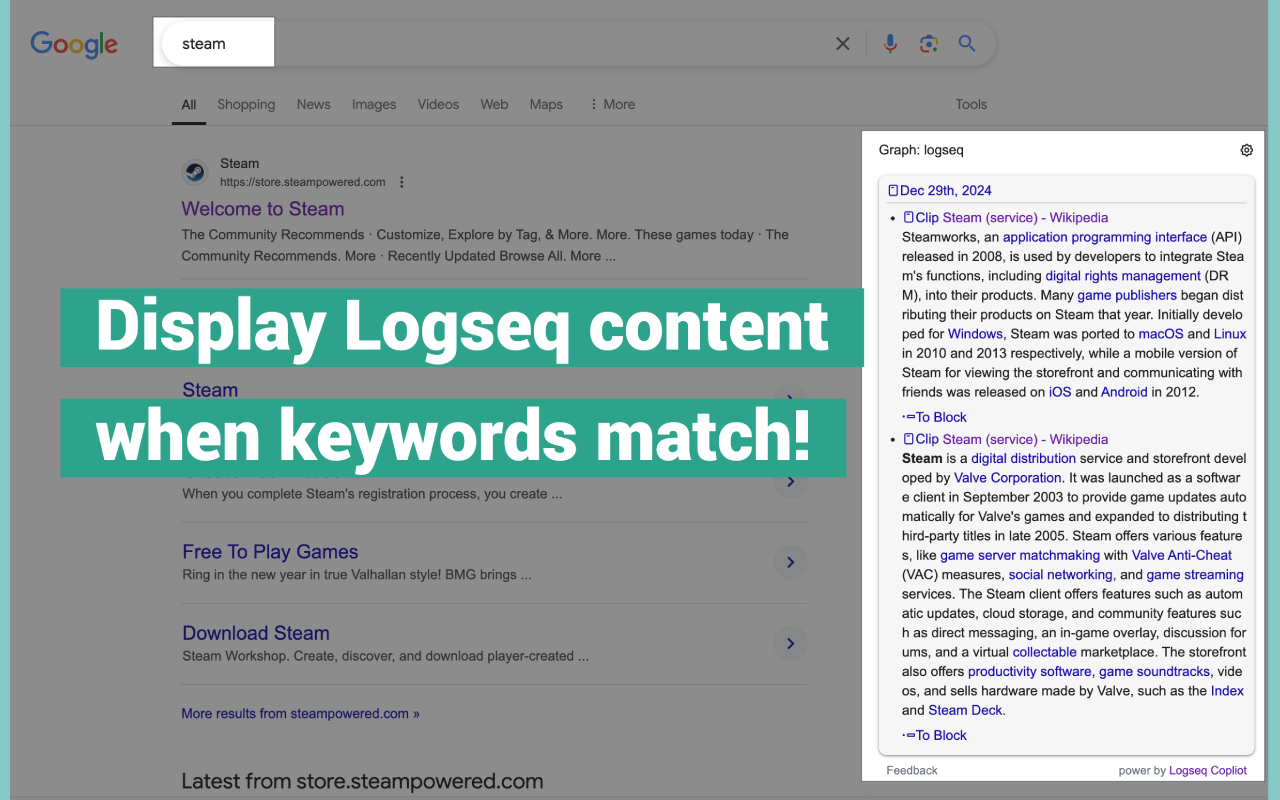
Task: Open the Valve Corporation link
Action: [x=1007, y=477]
